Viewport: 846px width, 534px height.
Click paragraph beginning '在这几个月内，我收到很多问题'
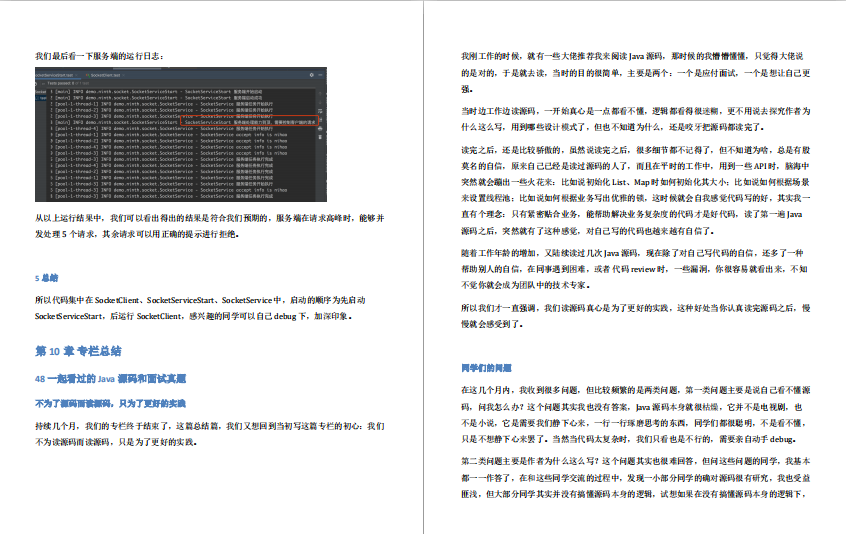coord(636,414)
